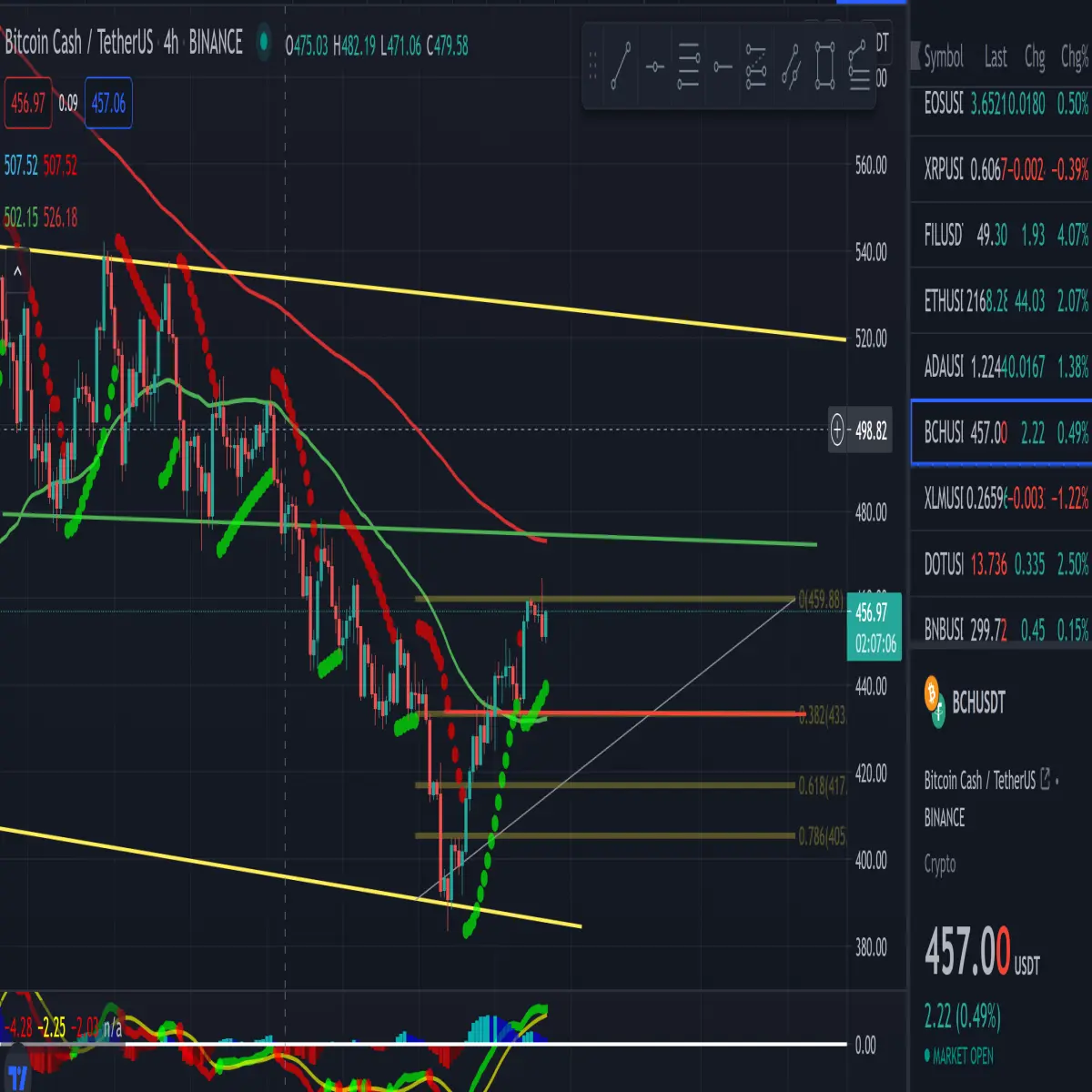
Task: Click the C479.58 close value in header
Action: pos(447,45)
